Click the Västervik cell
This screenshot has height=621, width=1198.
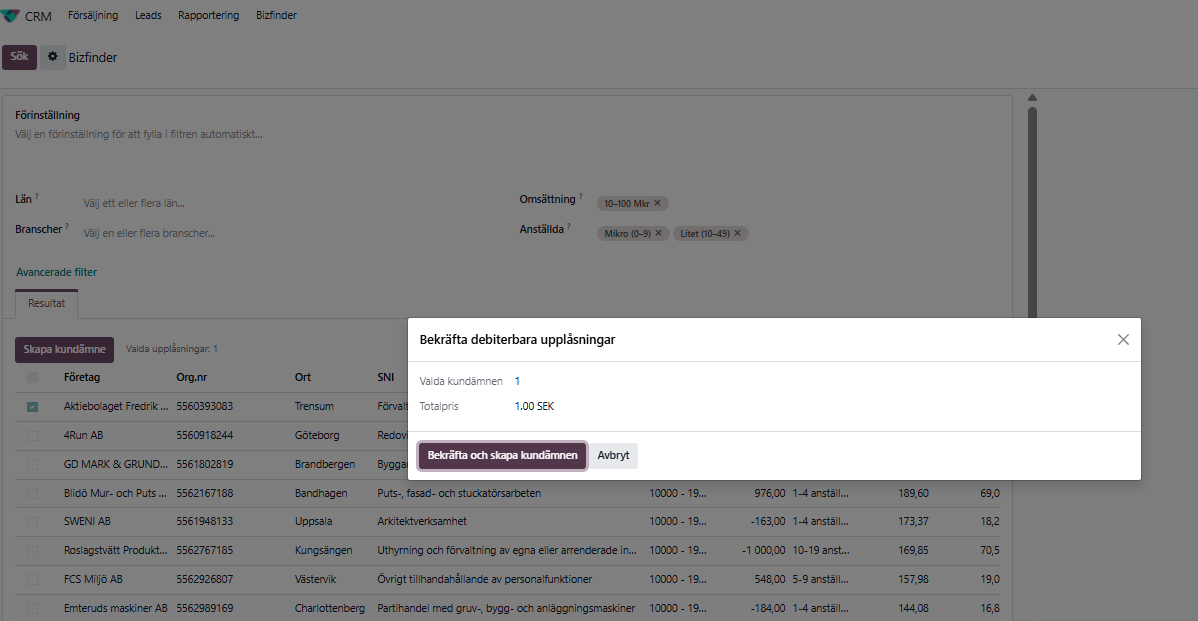[316, 580]
